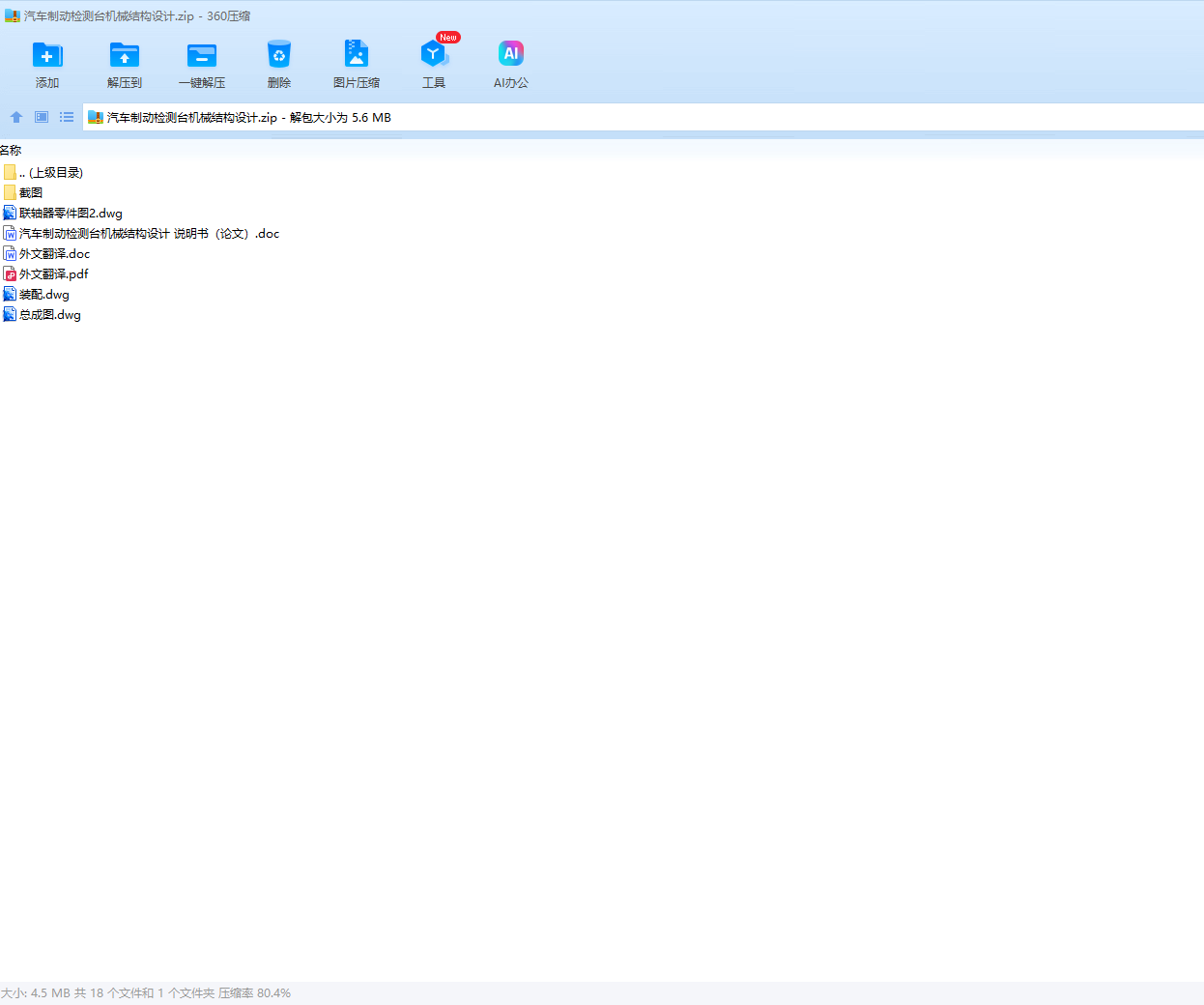Select file 外文翻译.doc
1204x1005 pixels.
pos(46,253)
